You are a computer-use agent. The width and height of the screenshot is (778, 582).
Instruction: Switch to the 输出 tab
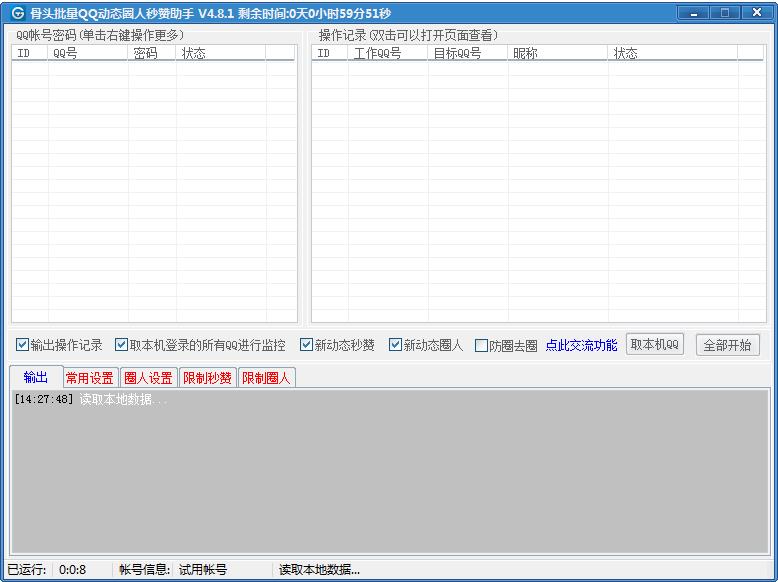pyautogui.click(x=35, y=377)
